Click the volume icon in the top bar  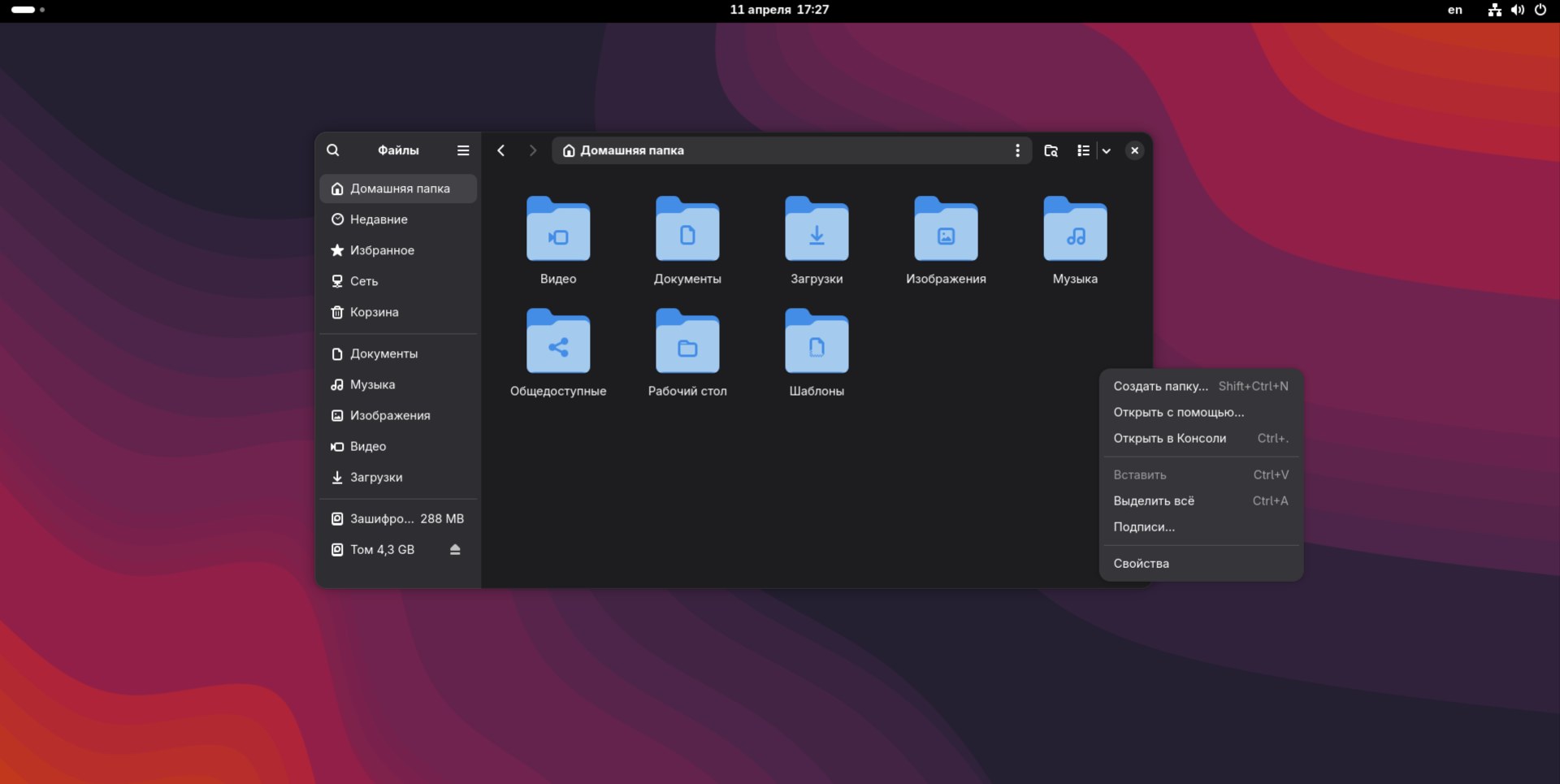click(1516, 10)
